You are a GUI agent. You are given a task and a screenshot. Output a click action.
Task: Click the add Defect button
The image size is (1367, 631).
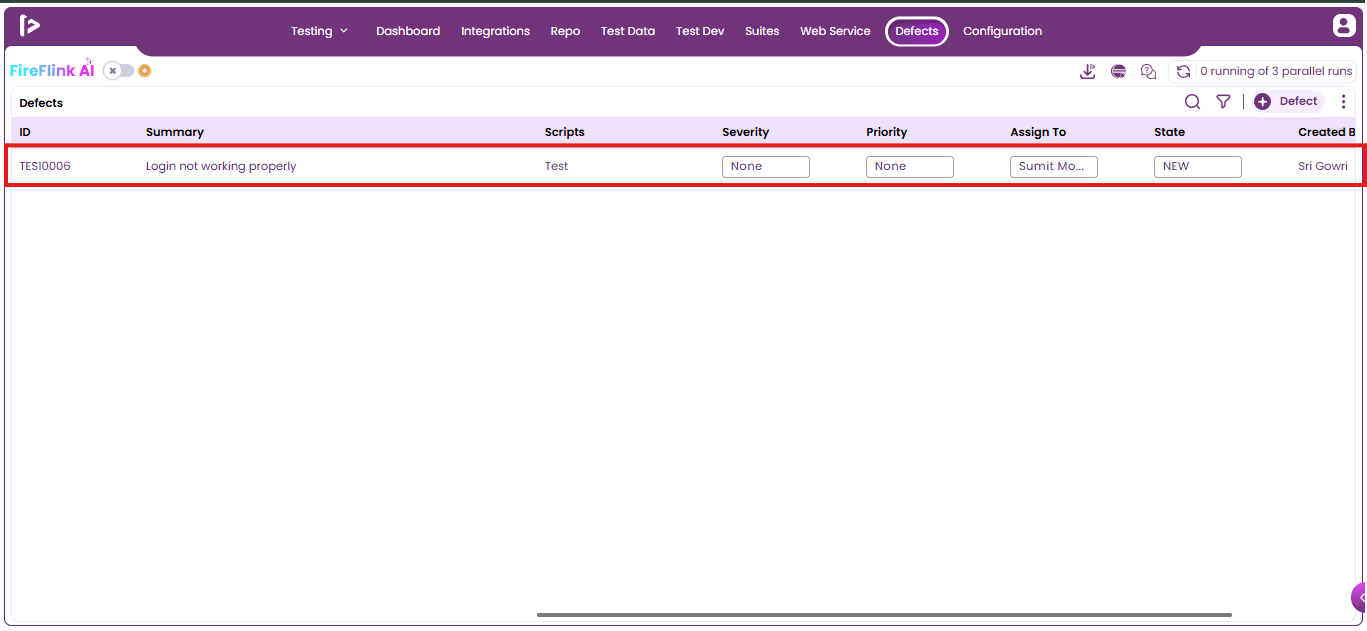tap(1288, 101)
